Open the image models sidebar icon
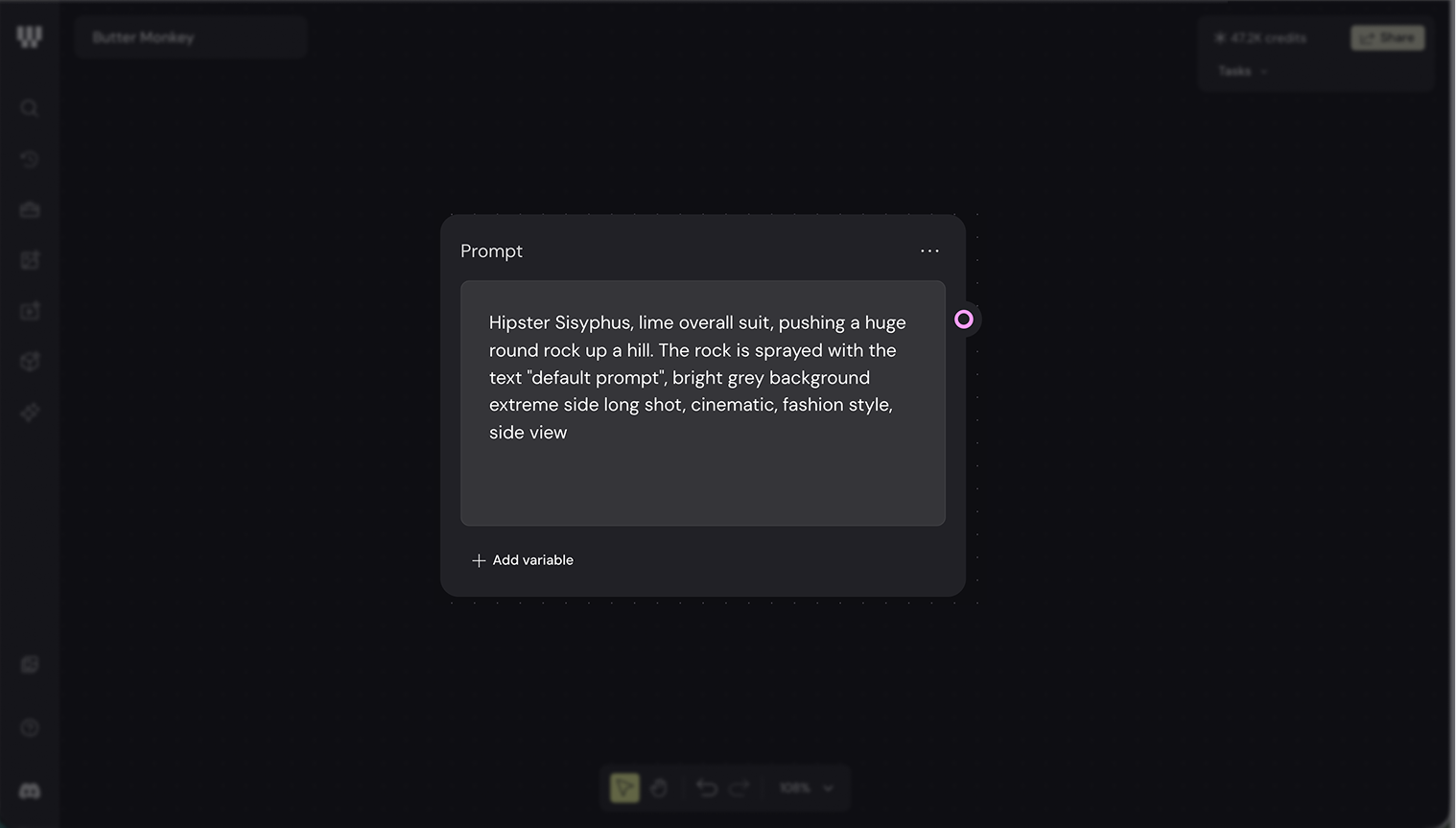 click(x=30, y=260)
